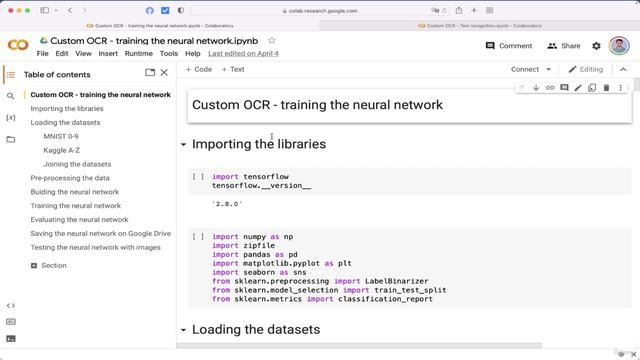Run the import numpy cell
The height and width of the screenshot is (360, 640).
198,237
